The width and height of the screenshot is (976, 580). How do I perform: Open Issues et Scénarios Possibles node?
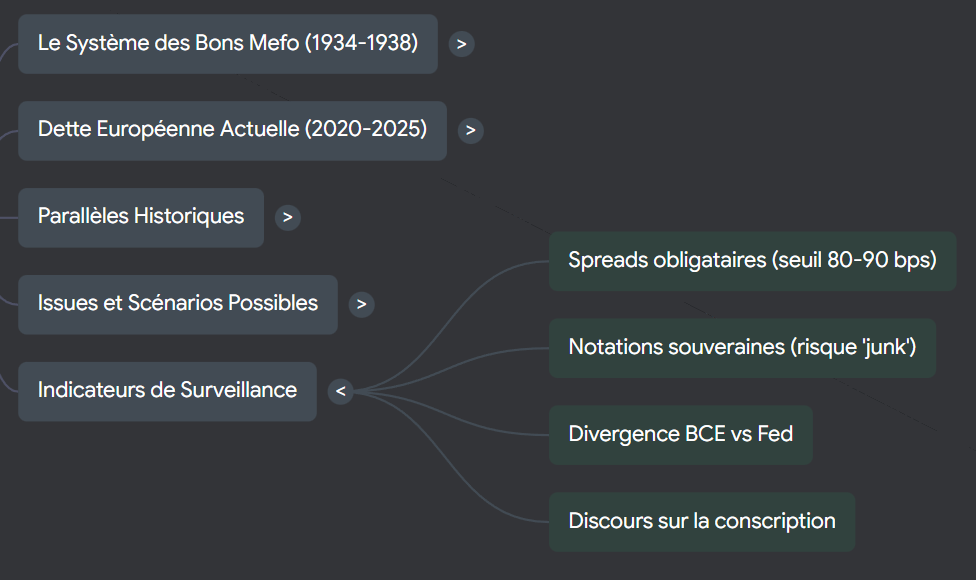[178, 304]
